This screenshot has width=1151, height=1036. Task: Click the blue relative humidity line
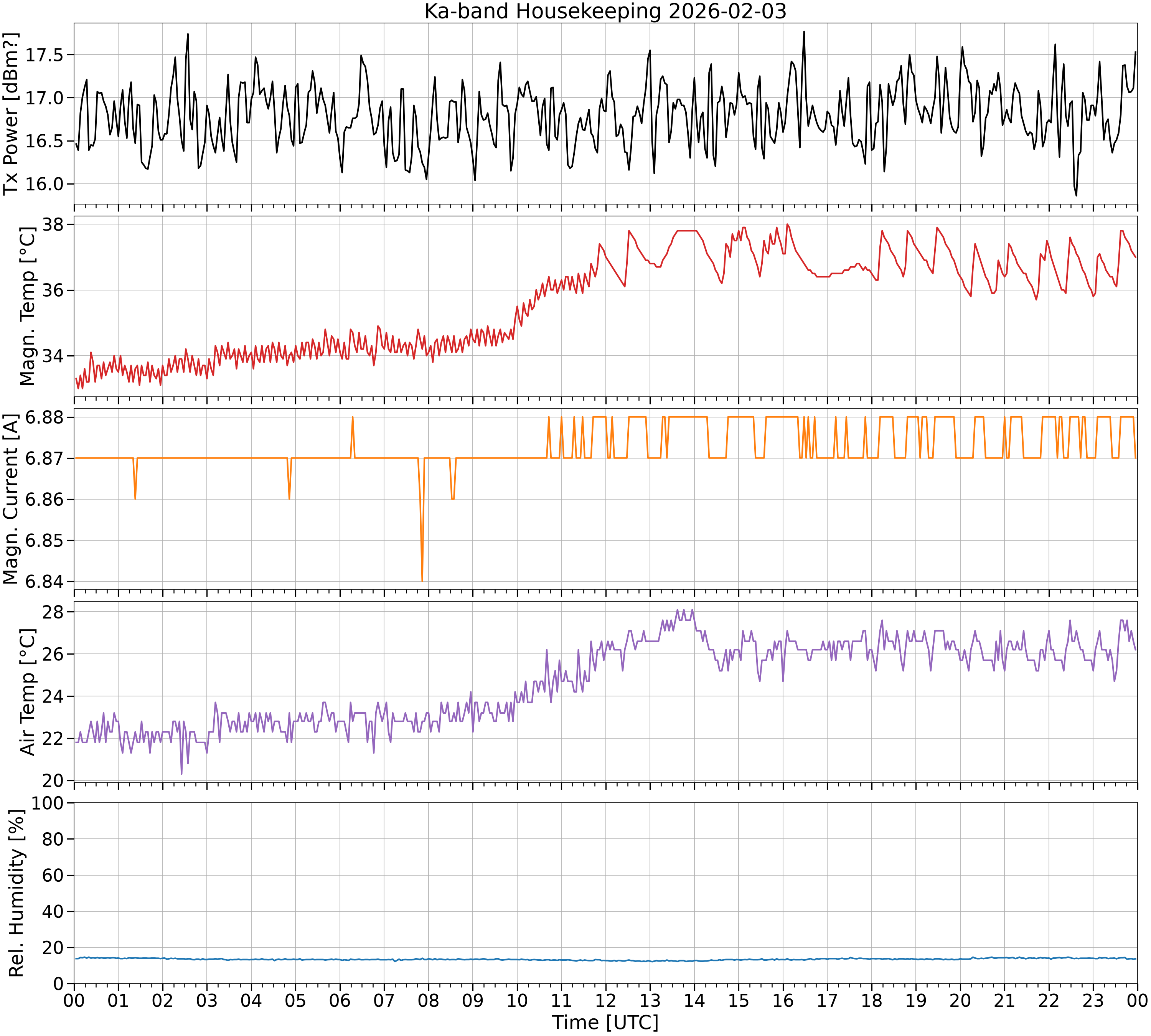click(605, 960)
